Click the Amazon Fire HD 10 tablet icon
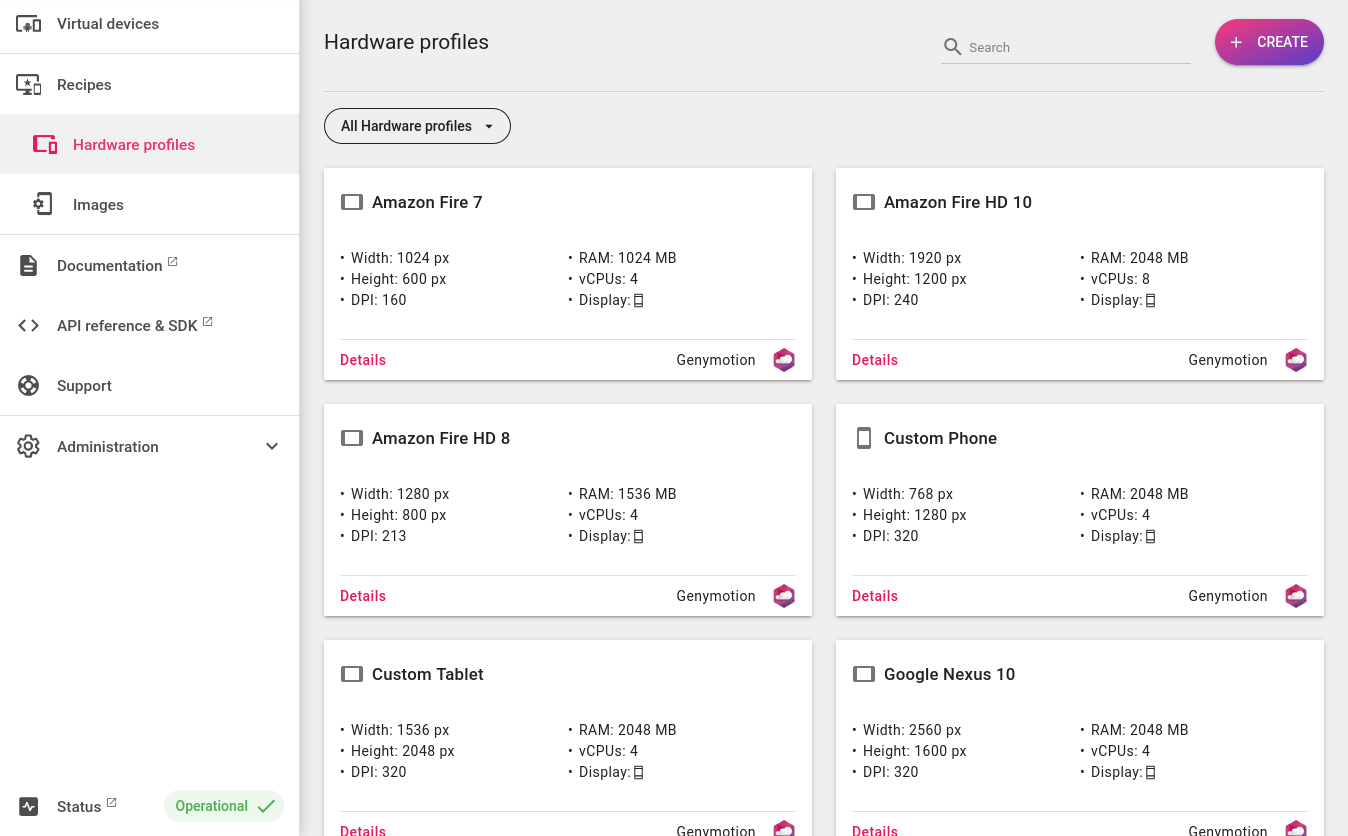1348x836 pixels. pos(864,202)
